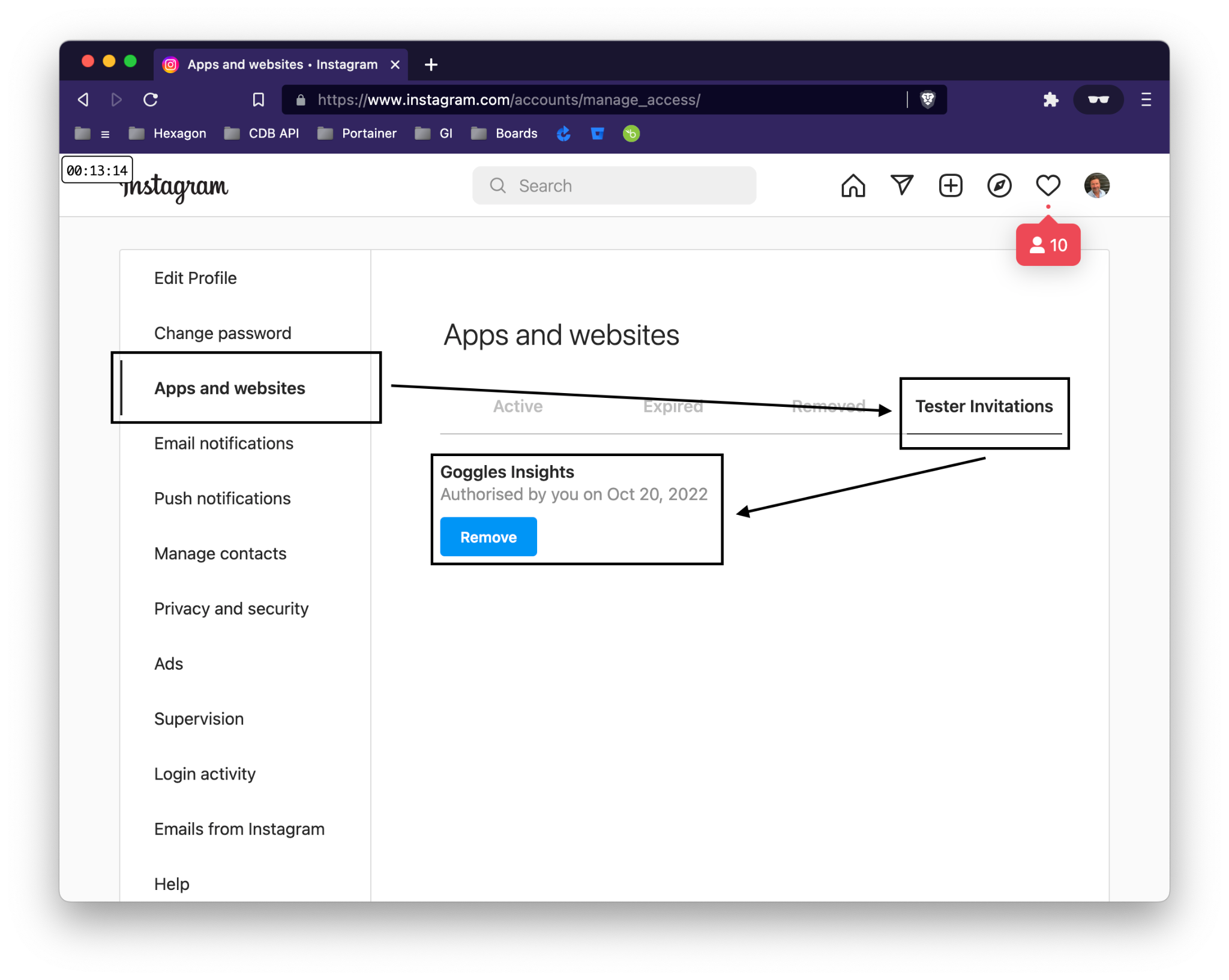Select the Tester Invitations tab

coord(984,406)
